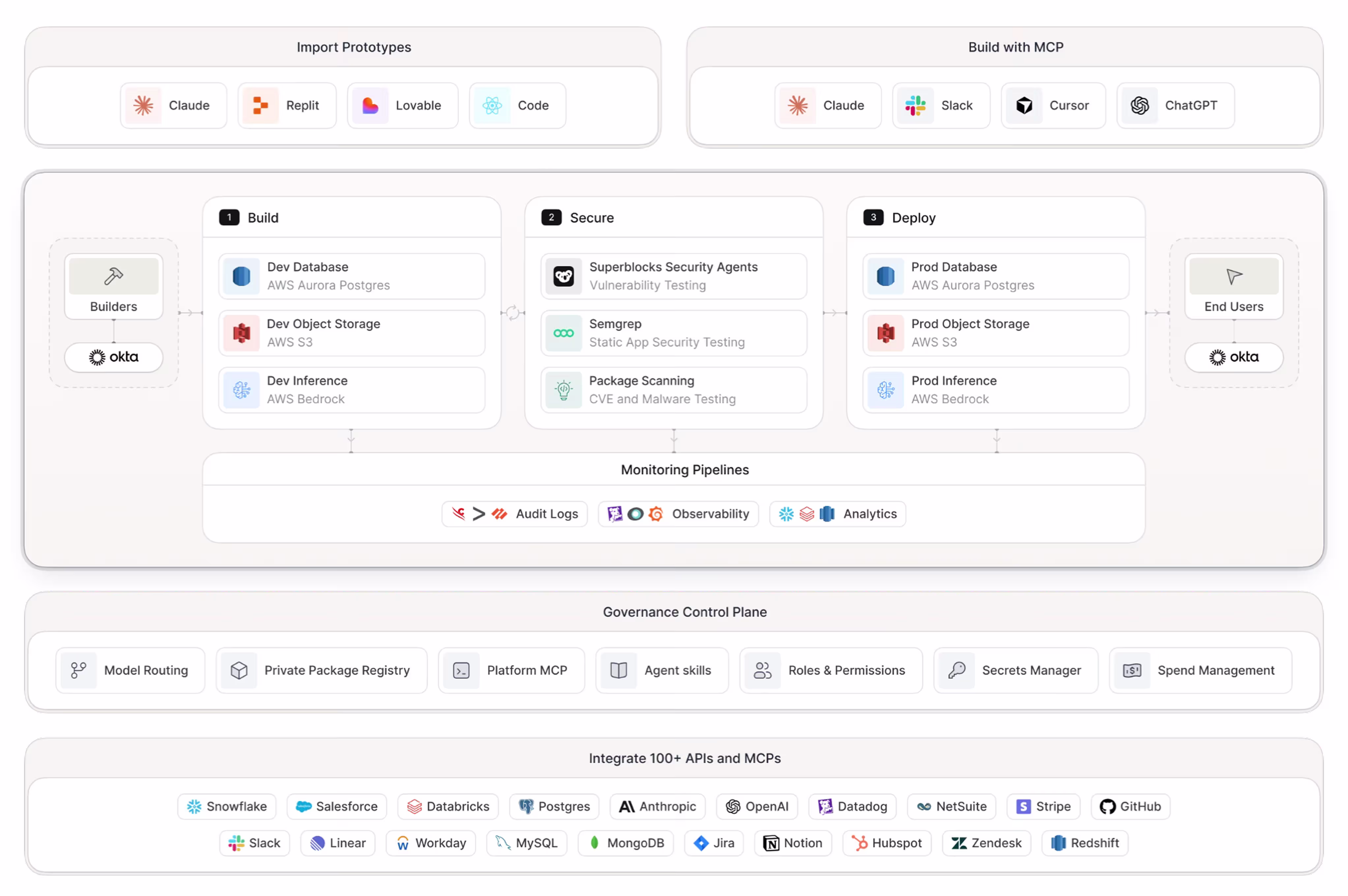Click the ChatGPT logo icon
This screenshot has width=1348, height=896.
[1139, 105]
